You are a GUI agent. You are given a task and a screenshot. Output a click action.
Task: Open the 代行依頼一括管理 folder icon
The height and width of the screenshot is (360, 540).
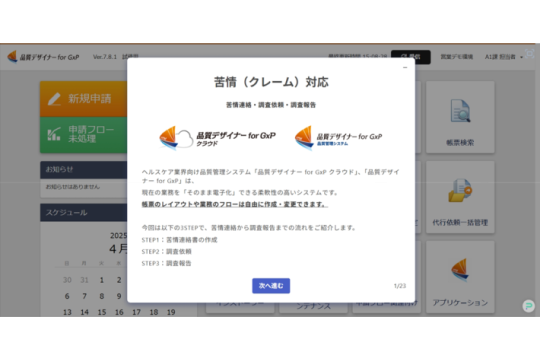(x=460, y=190)
